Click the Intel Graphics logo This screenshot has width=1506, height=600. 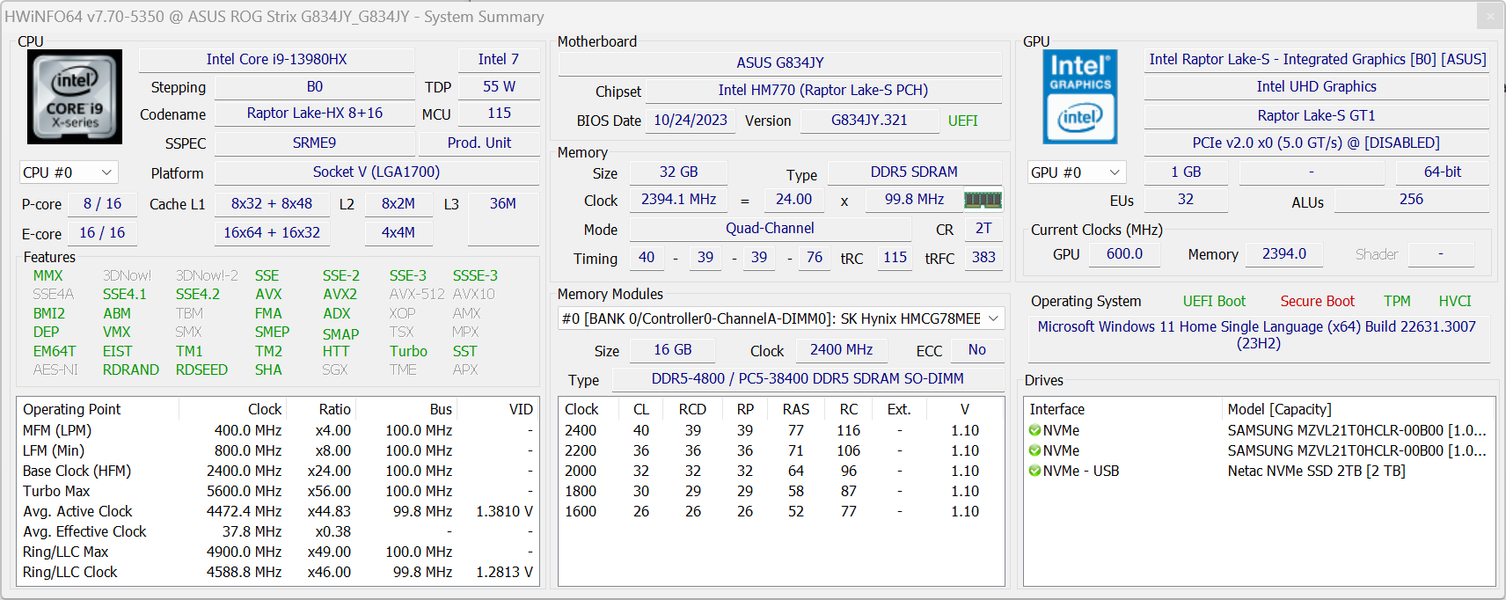[x=1079, y=96]
